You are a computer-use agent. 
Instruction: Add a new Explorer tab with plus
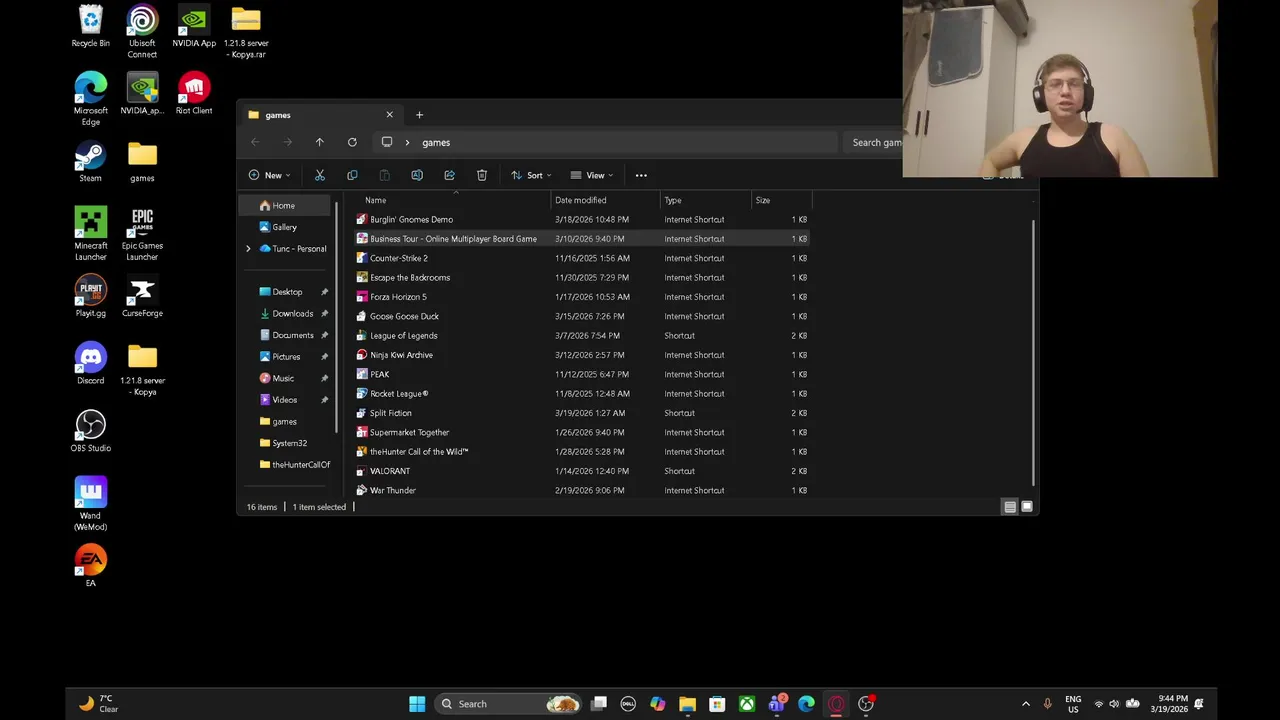[419, 115]
